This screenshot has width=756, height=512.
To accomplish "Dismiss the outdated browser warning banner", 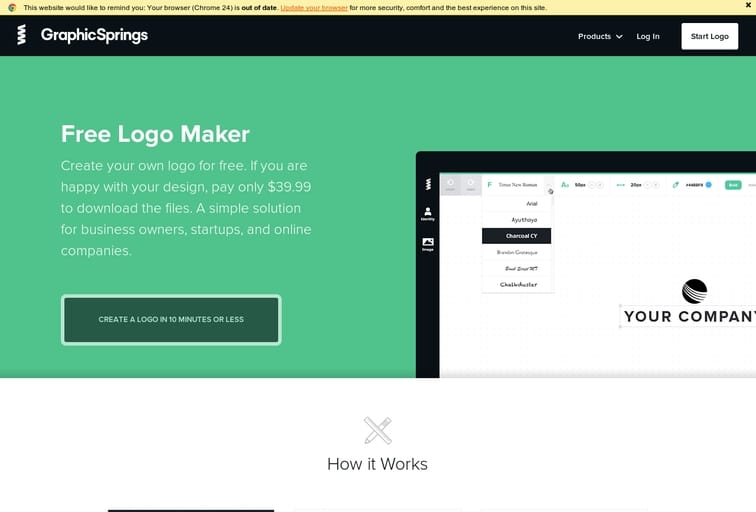I will tap(747, 7).
